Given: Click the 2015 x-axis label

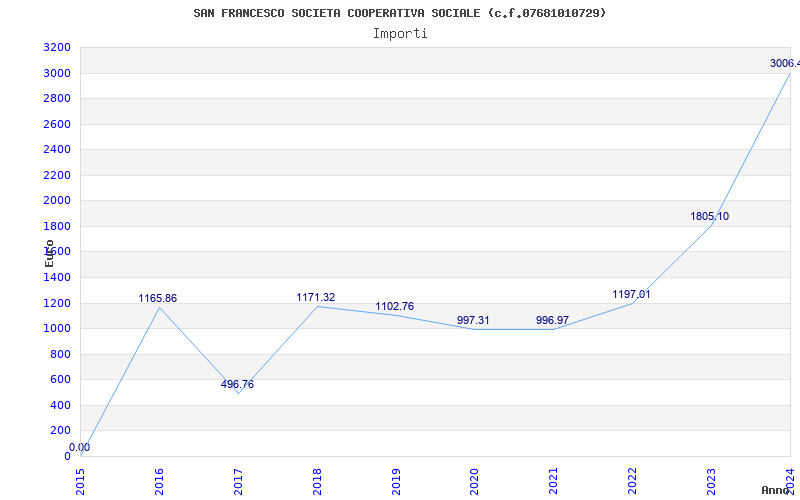Looking at the screenshot, I should pyautogui.click(x=80, y=482).
